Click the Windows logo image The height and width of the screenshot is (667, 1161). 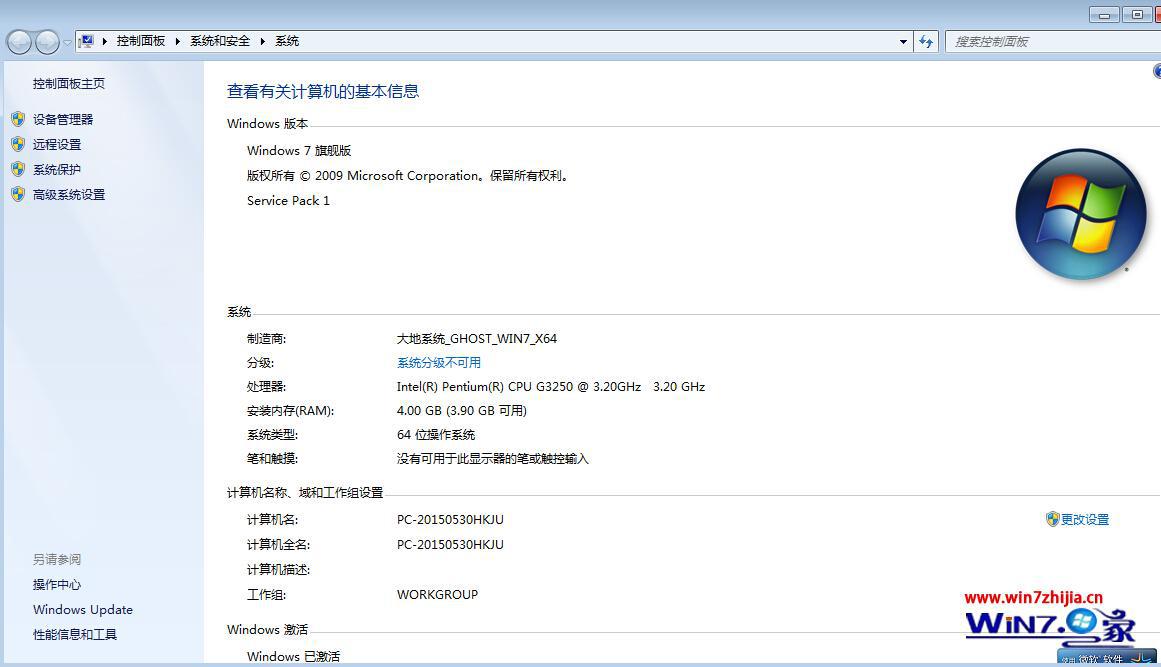tap(1081, 215)
